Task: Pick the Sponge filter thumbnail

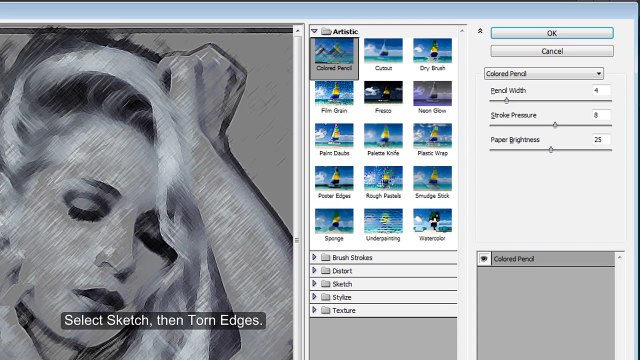Action: pos(334,225)
